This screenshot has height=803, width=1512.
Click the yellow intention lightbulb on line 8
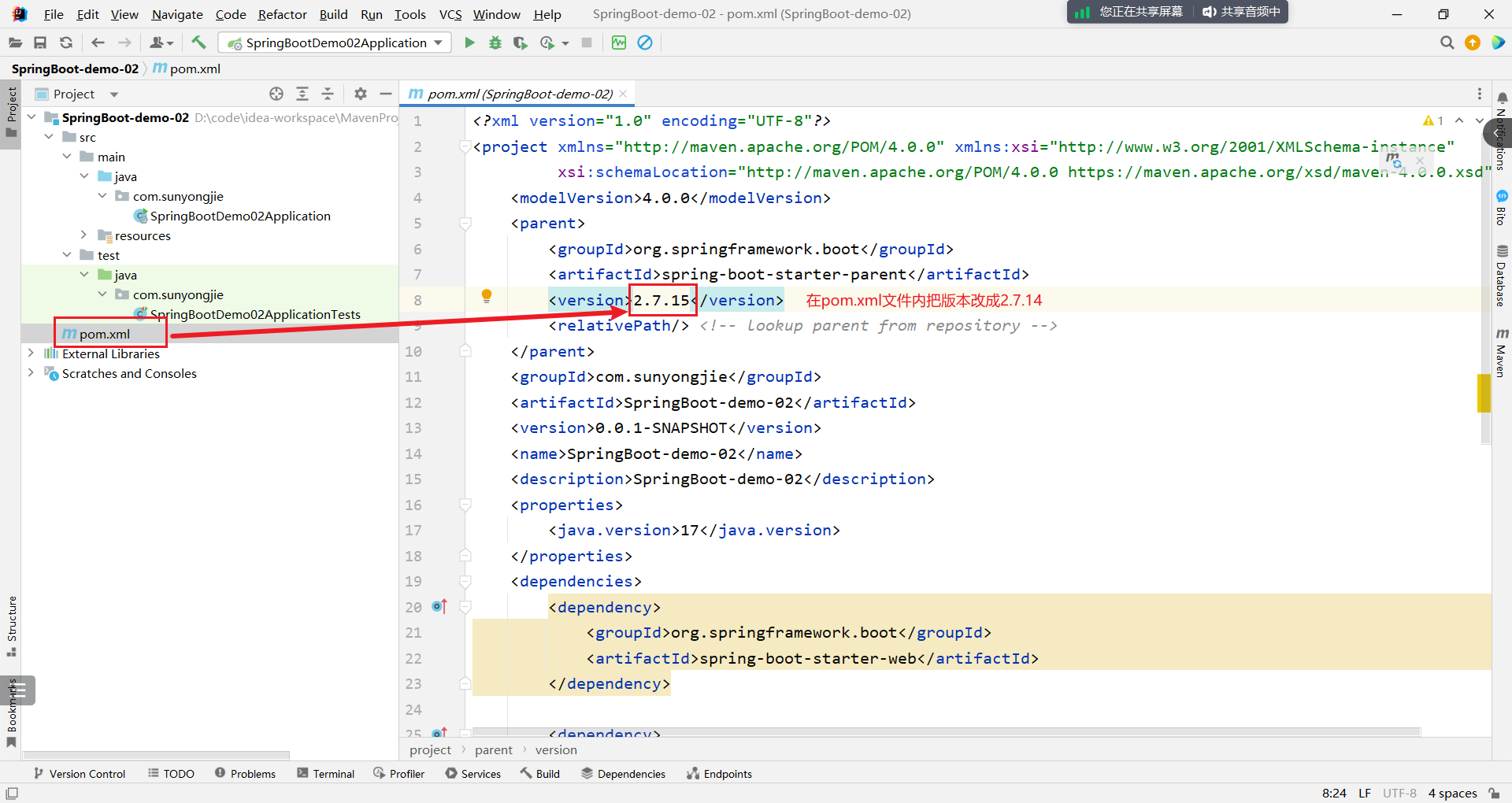pyautogui.click(x=487, y=296)
